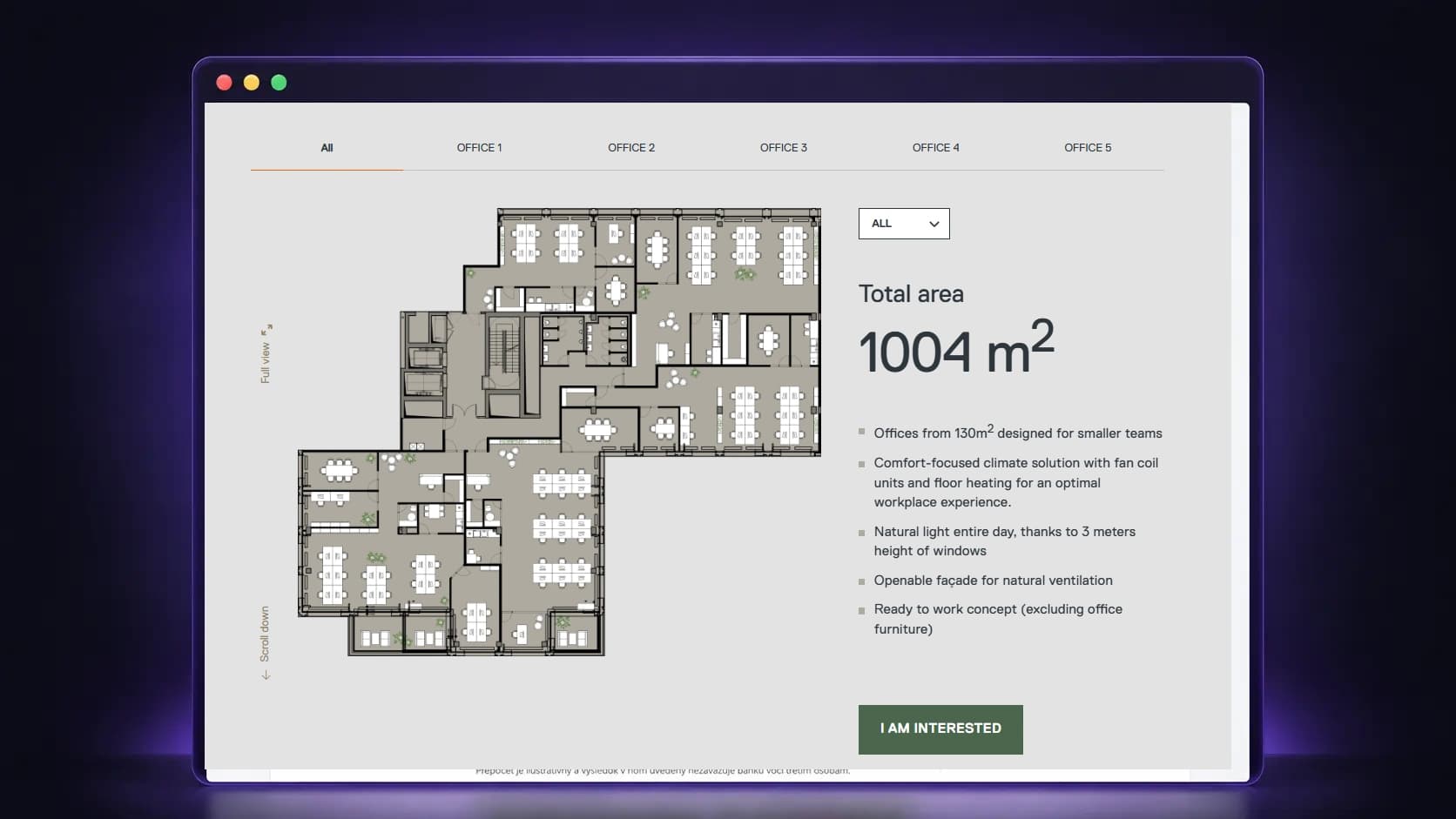Screen dimensions: 1456x819
Task: Select the All tab
Action: pyautogui.click(x=327, y=147)
